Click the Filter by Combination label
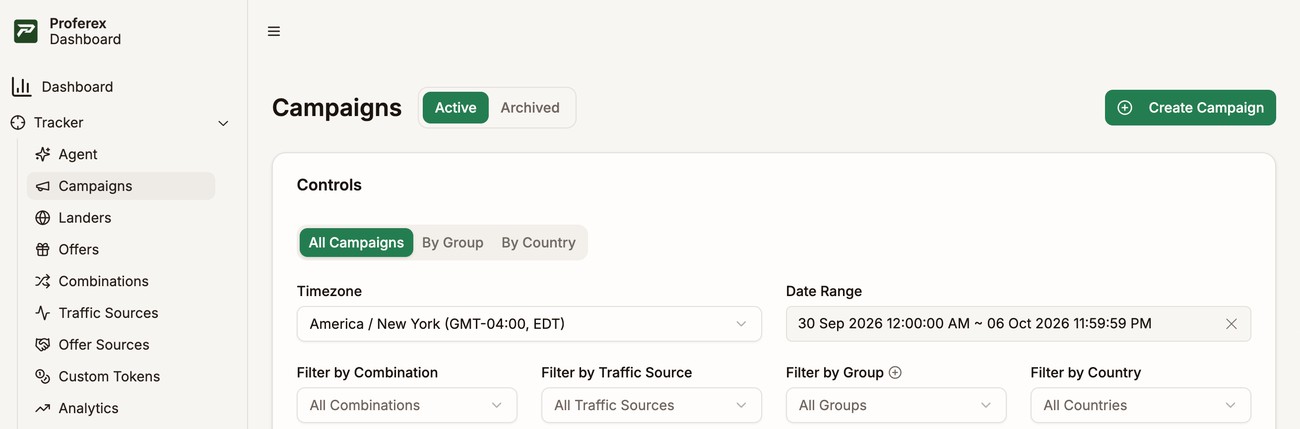The width and height of the screenshot is (1300, 429). (367, 373)
